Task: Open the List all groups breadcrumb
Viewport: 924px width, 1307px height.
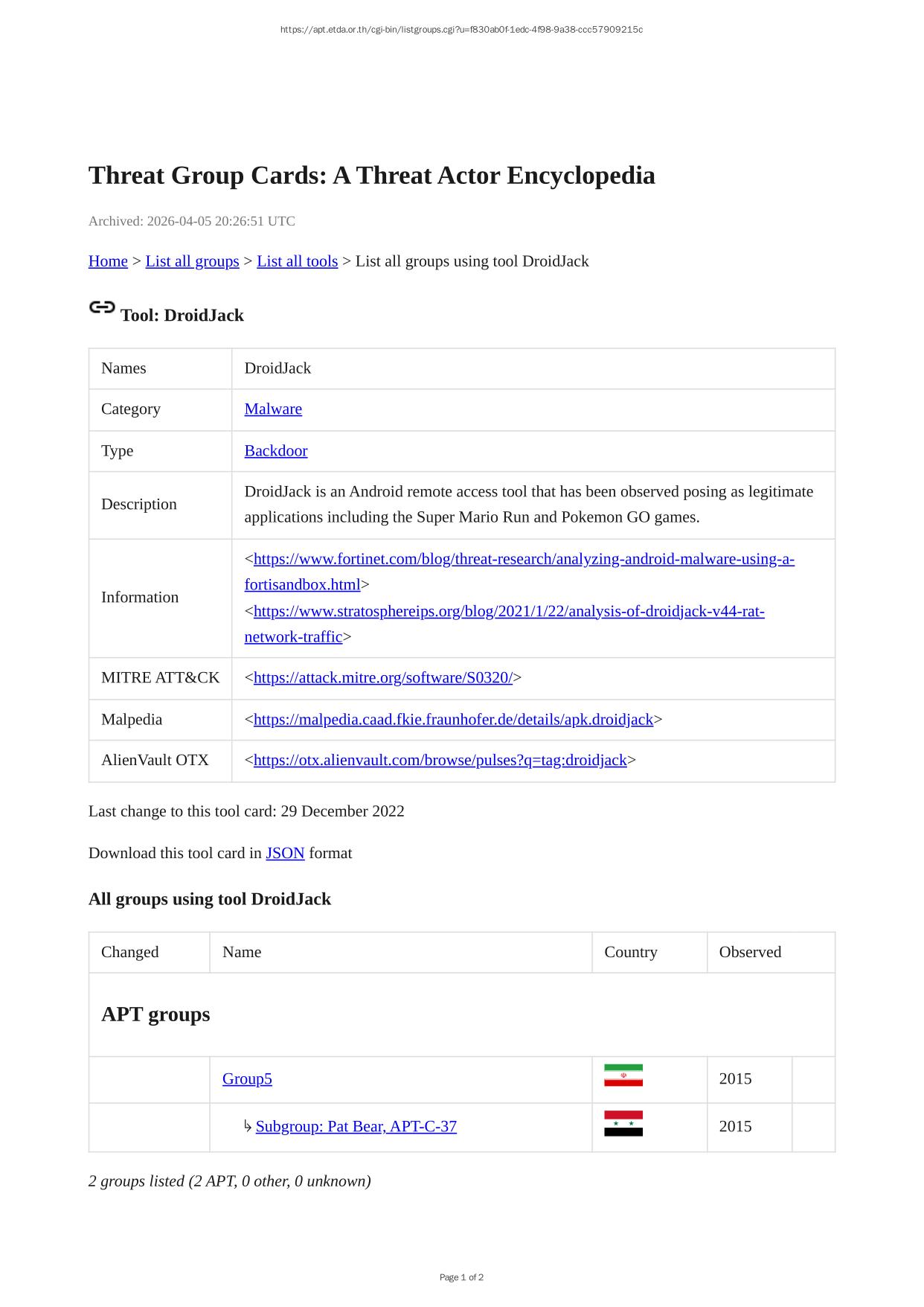Action: coord(192,261)
